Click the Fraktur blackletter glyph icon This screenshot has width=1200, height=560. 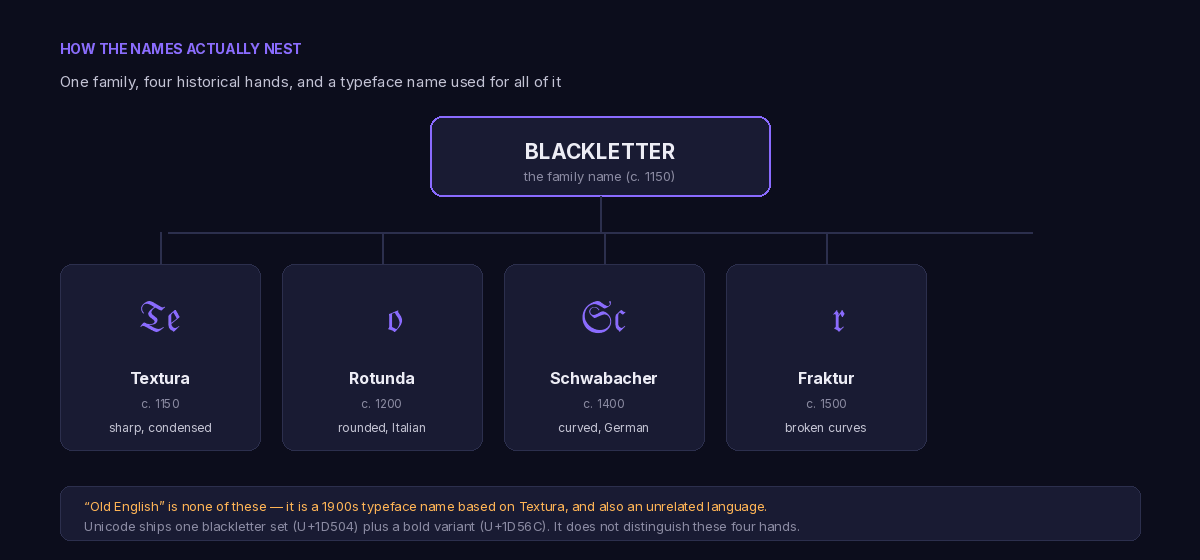[x=839, y=320]
